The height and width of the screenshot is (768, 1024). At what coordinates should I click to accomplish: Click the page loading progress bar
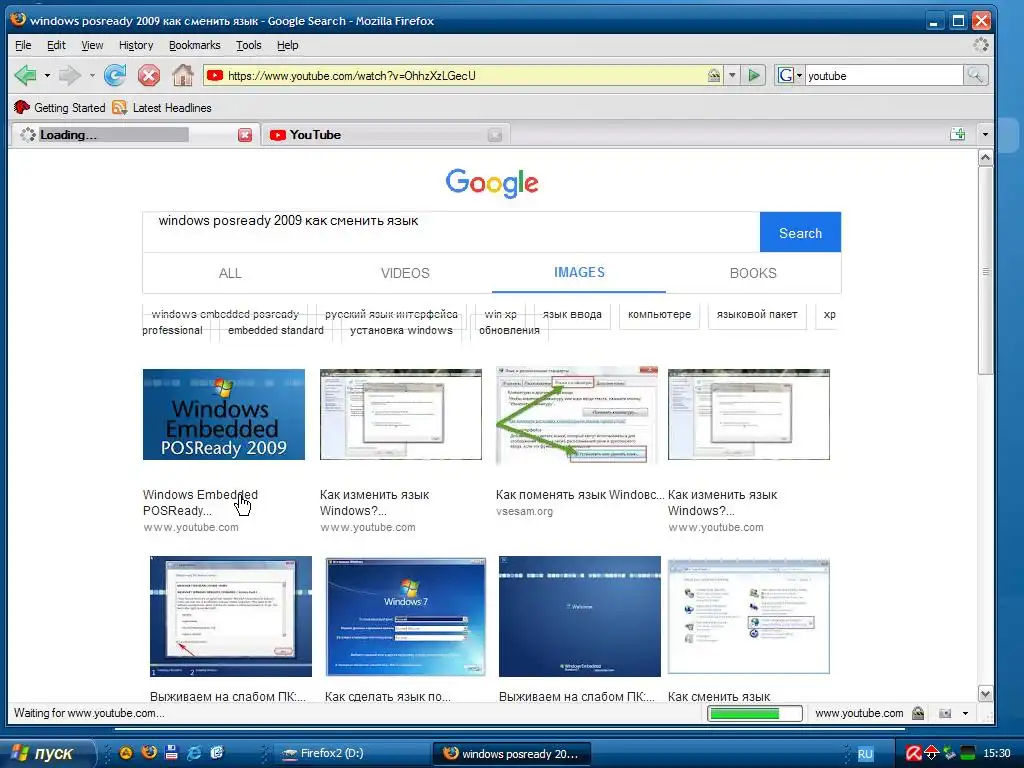click(754, 713)
